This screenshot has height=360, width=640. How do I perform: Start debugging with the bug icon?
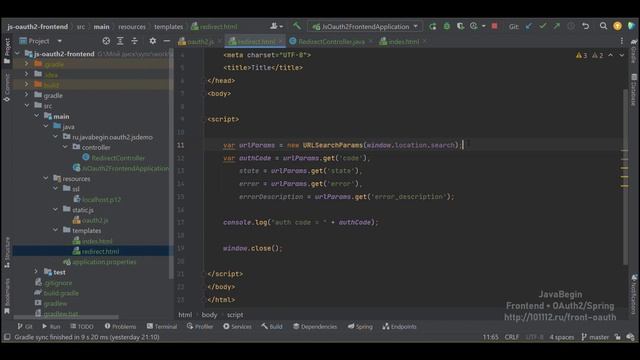(447, 27)
